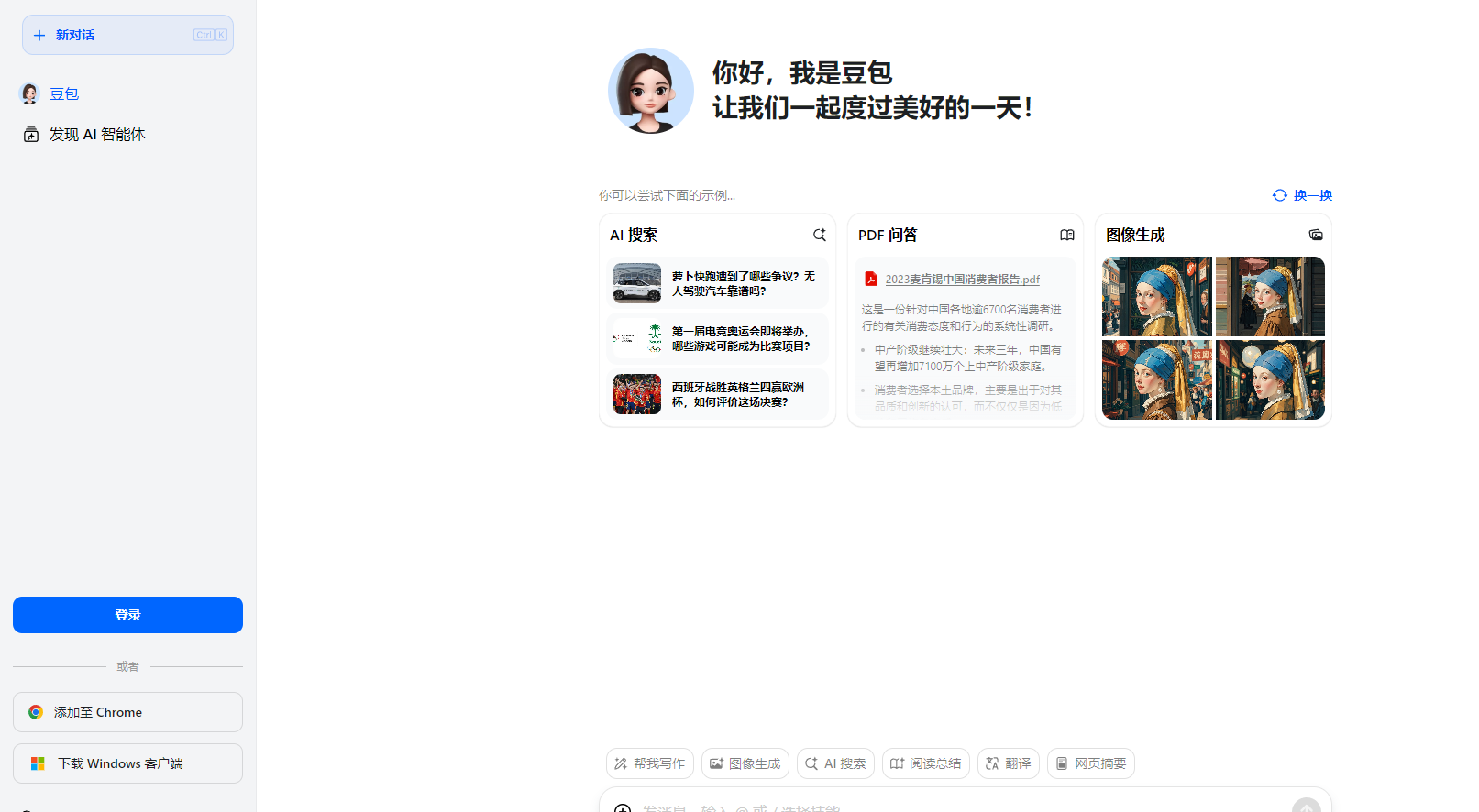Click the McKinsey report summary text
The image size is (1479, 812).
(x=962, y=318)
